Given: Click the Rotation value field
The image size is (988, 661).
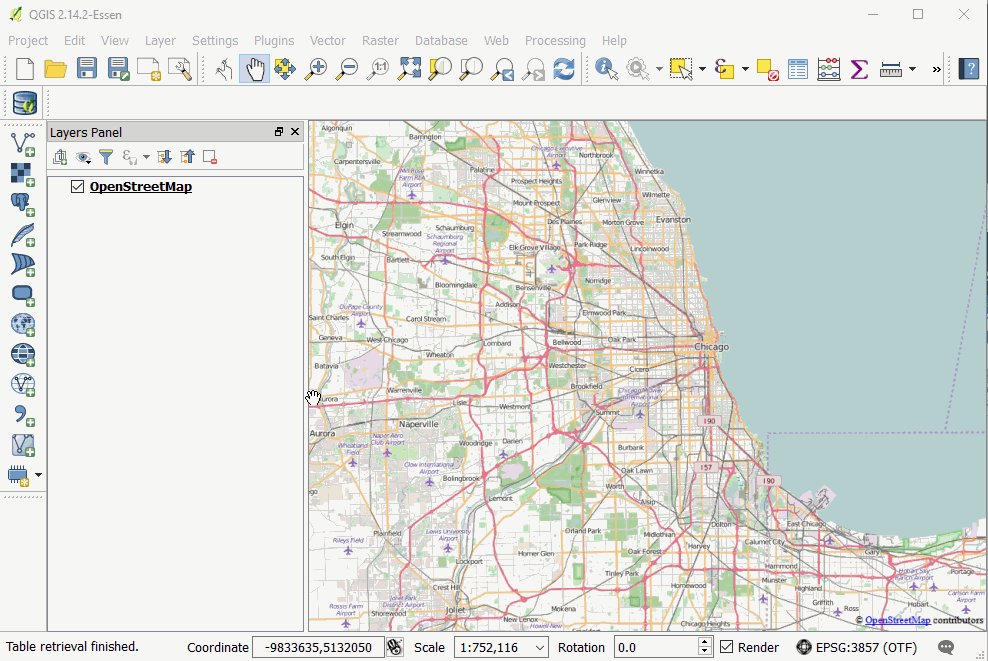Looking at the screenshot, I should [656, 647].
